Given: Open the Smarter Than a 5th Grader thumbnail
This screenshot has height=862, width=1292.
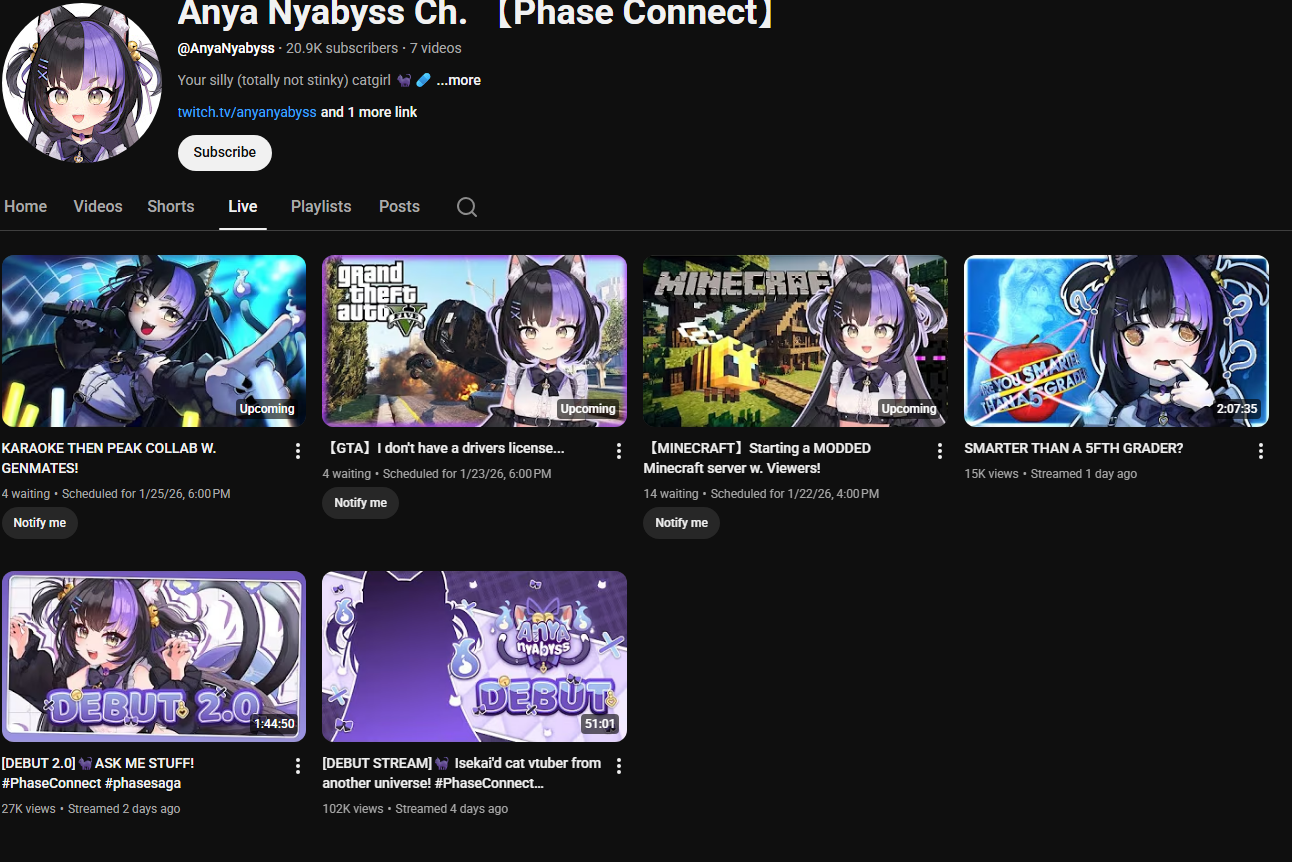Looking at the screenshot, I should pyautogui.click(x=1116, y=341).
